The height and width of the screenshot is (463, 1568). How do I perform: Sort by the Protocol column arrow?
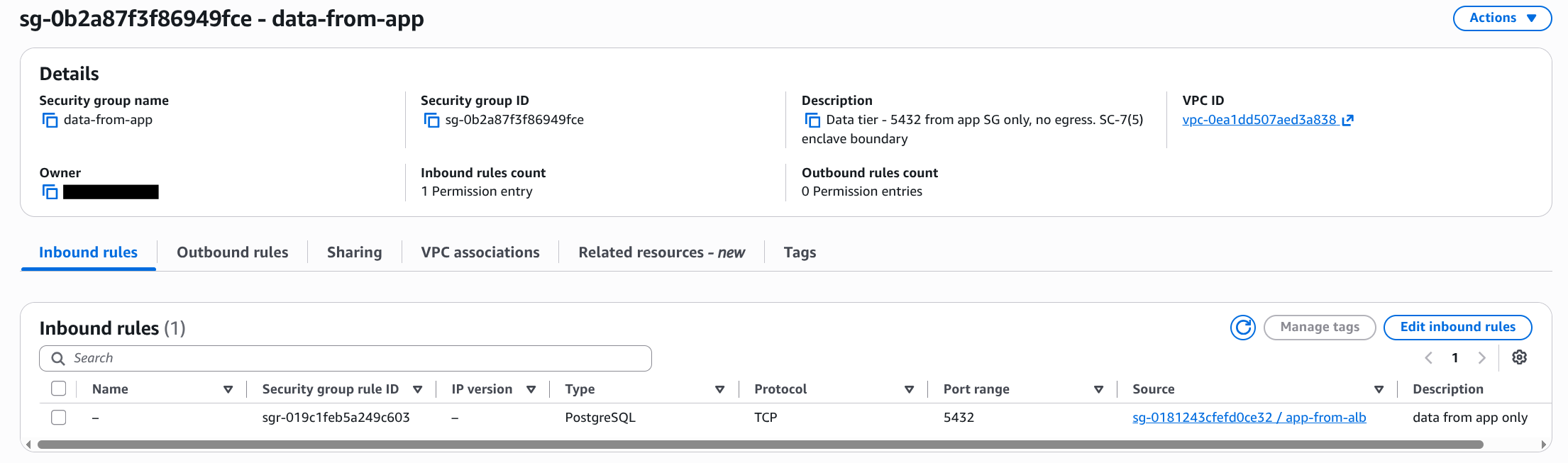[909, 389]
